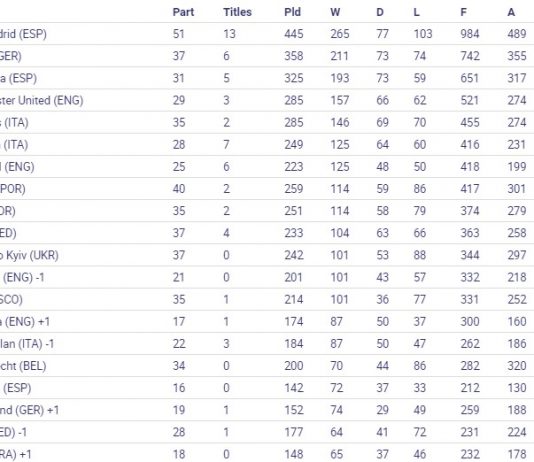Image resolution: width=534 pixels, height=462 pixels.
Task: Sort table by Part column header
Action: pyautogui.click(x=183, y=12)
